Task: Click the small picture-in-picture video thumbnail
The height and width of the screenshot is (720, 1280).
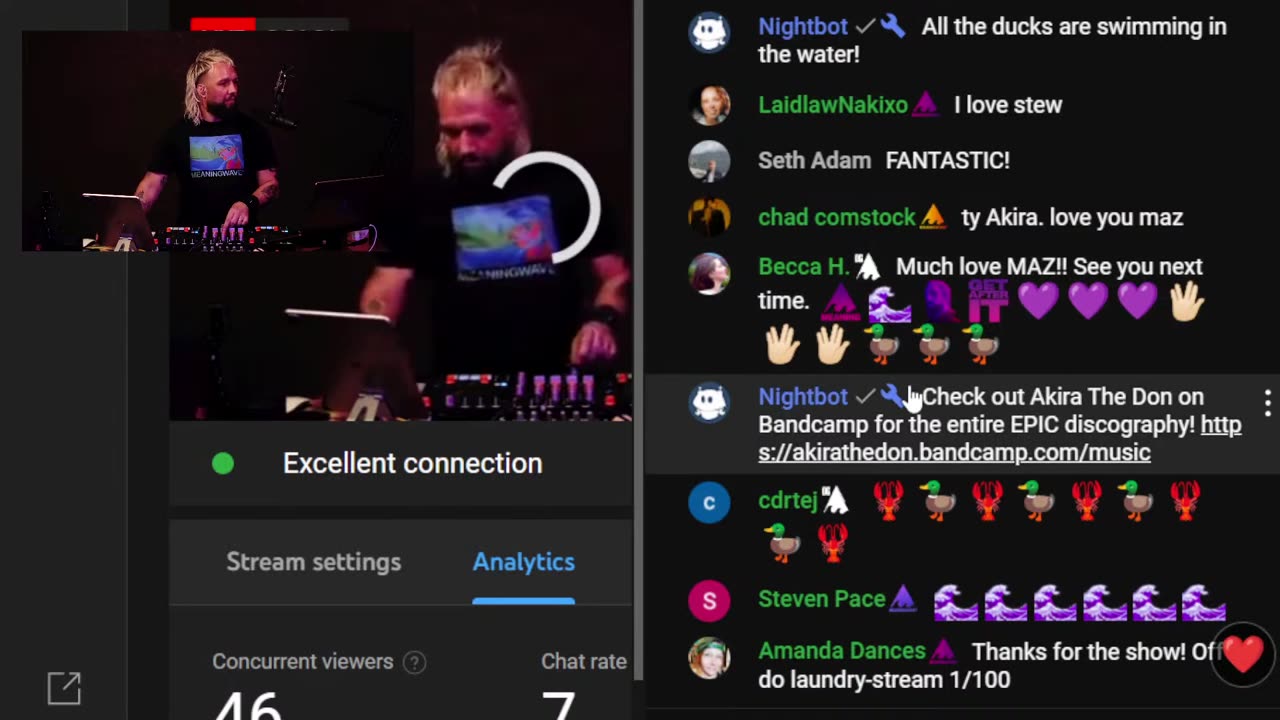Action: pos(217,141)
